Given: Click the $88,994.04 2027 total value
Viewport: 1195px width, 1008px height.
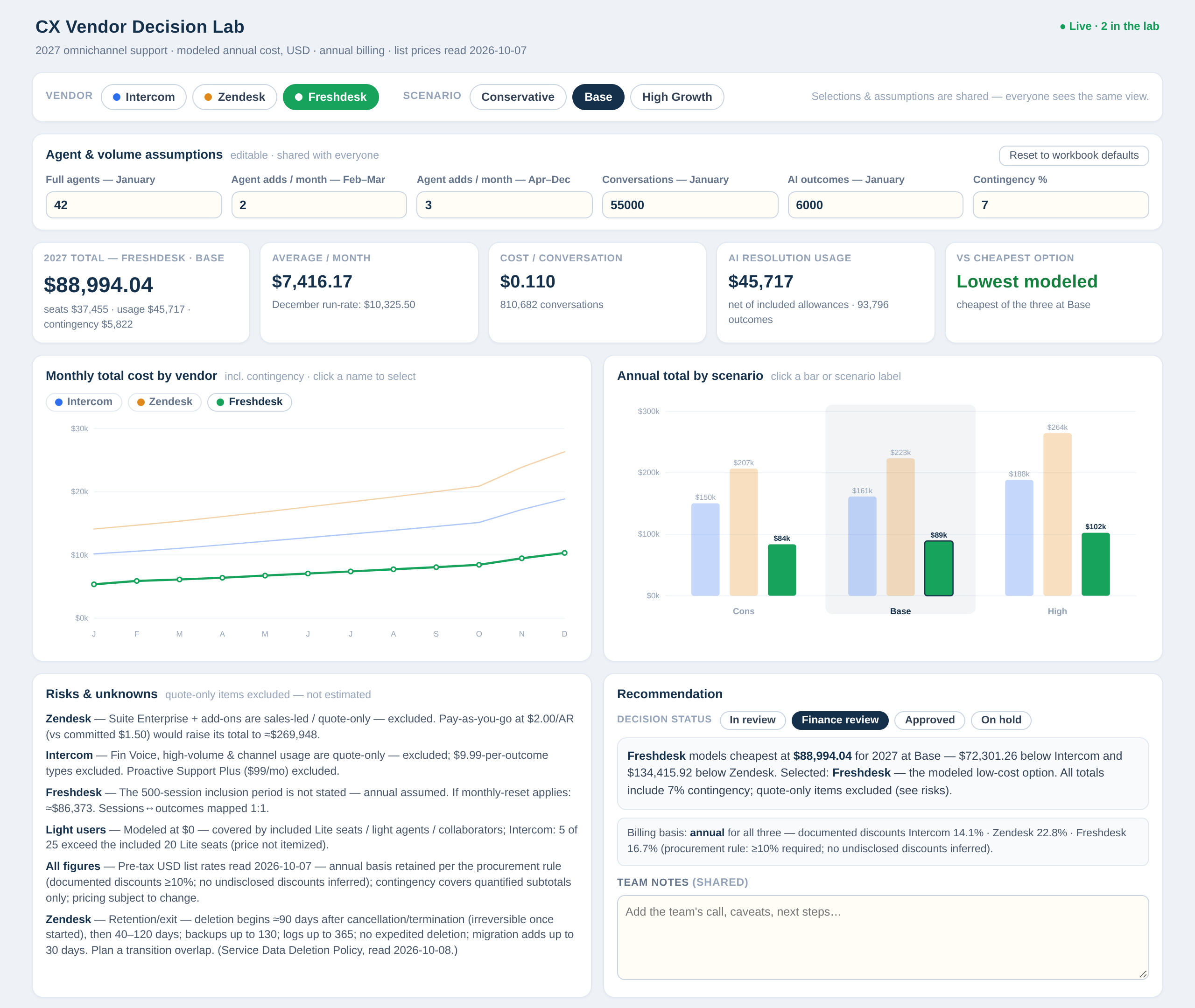Looking at the screenshot, I should click(x=98, y=285).
